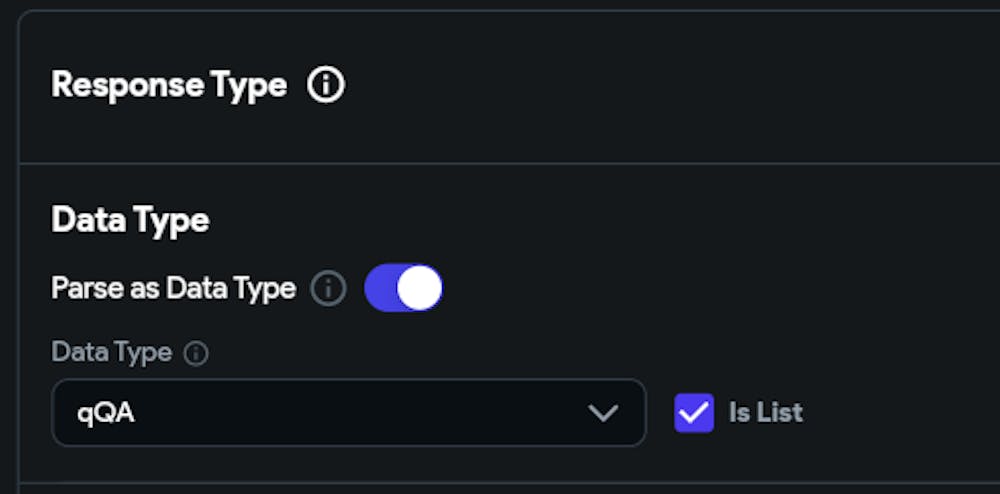Click the empty middle of the Data Type combo box
Screen dimensions: 1000x494
pyautogui.click(x=350, y=412)
